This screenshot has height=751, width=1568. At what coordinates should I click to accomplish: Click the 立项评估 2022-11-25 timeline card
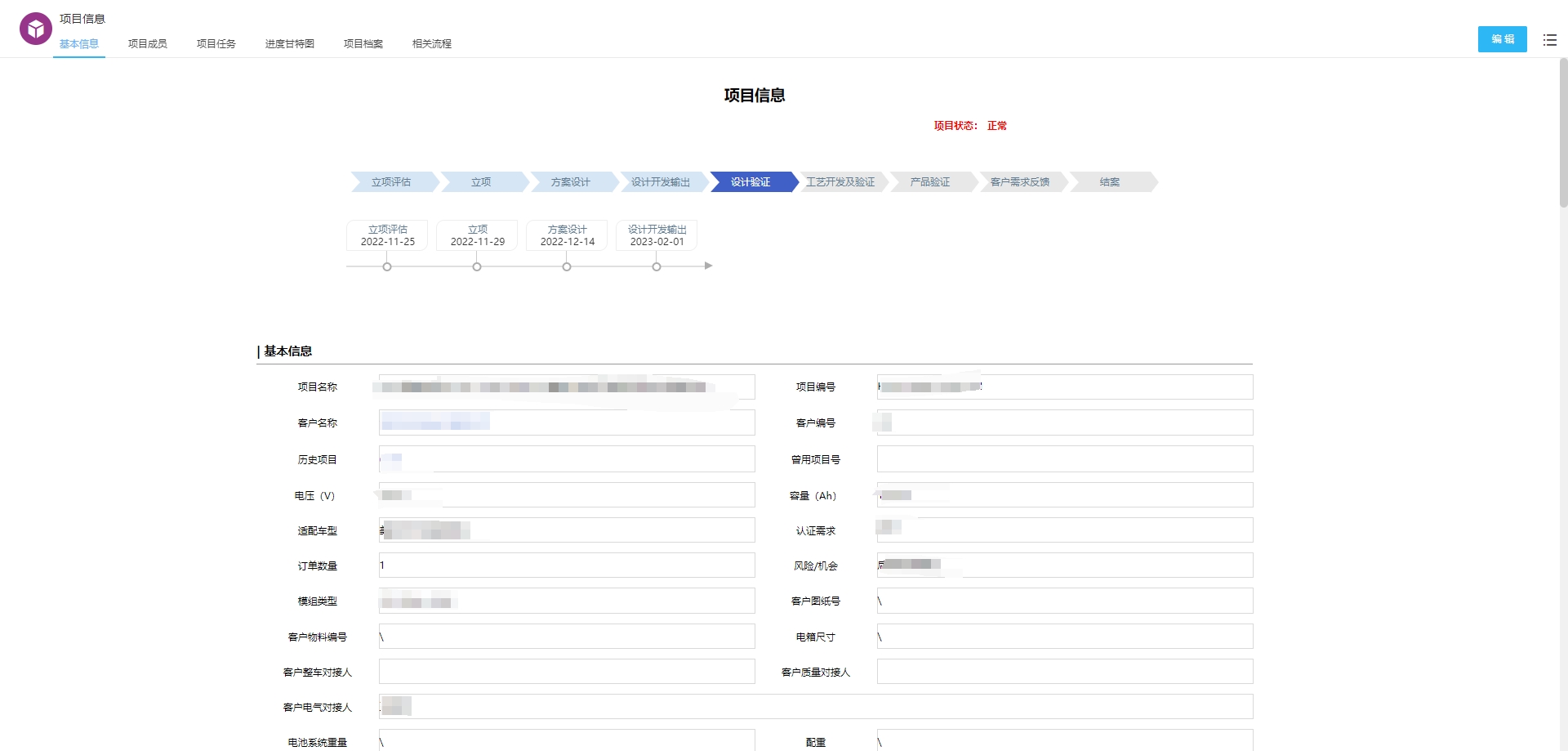pyautogui.click(x=387, y=235)
